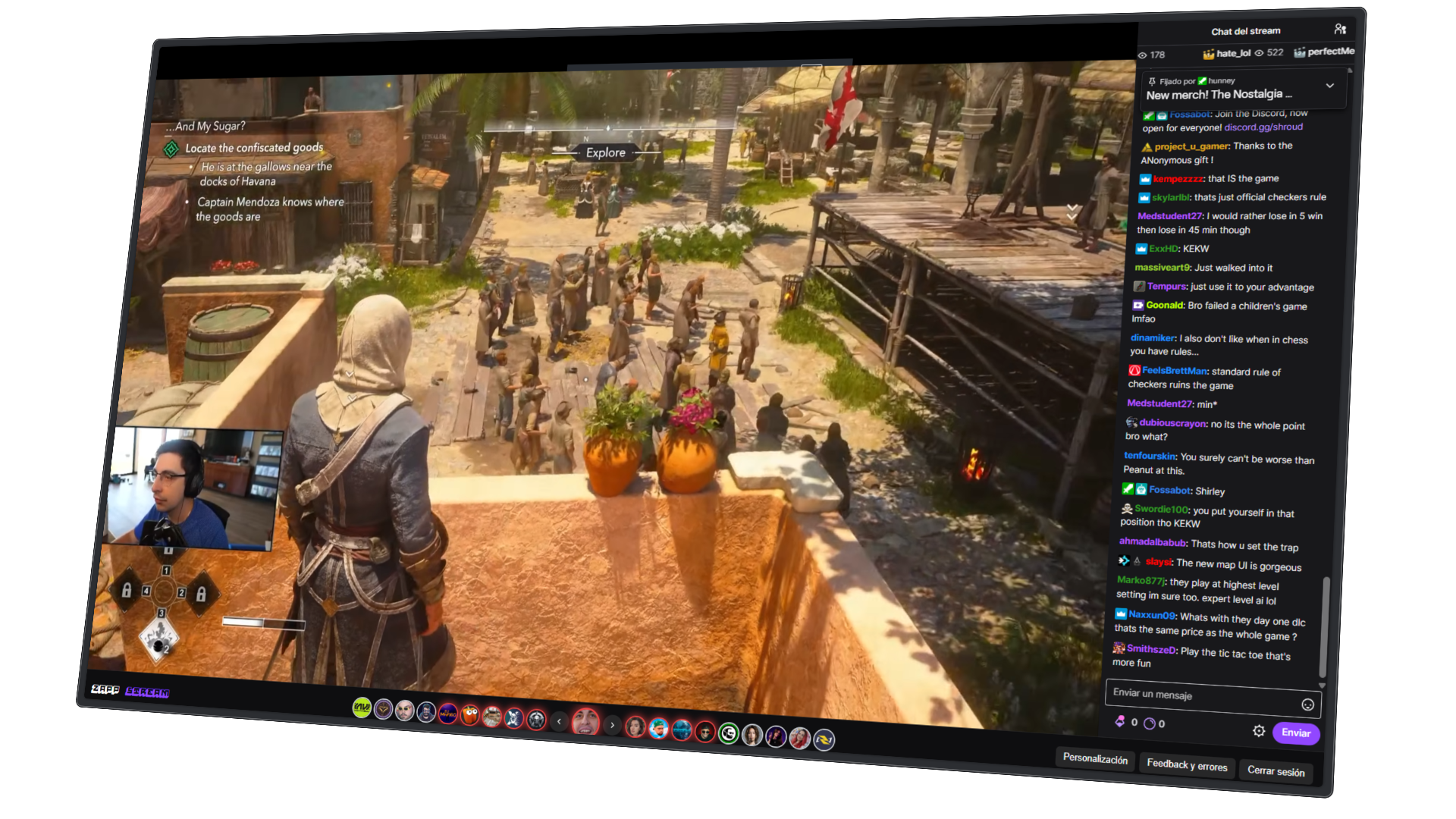This screenshot has width=1456, height=819.
Task: Open project_u_gamer's chat profile
Action: (1192, 146)
